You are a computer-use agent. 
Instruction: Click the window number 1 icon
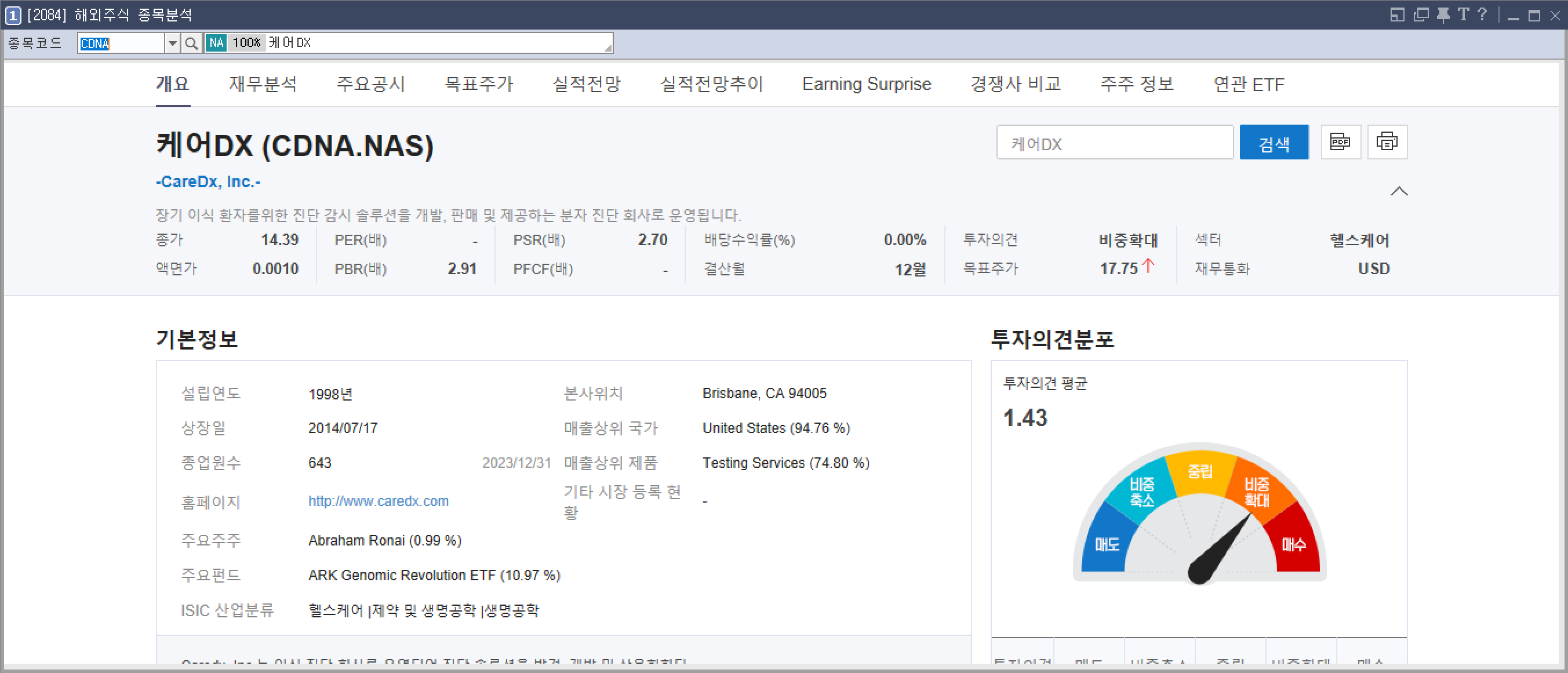pos(13,14)
